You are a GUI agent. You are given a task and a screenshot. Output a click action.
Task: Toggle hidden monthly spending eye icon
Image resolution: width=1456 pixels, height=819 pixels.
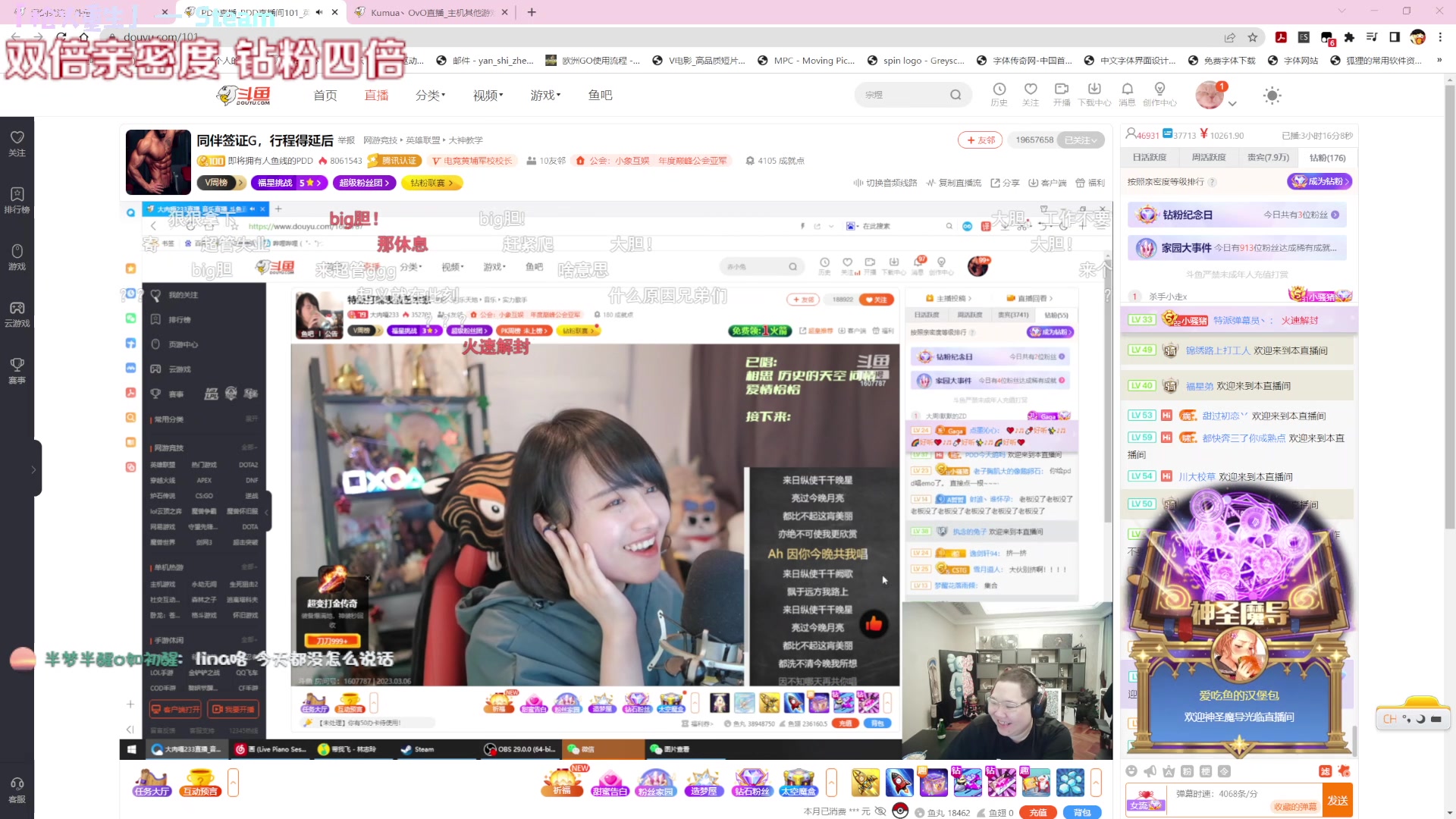[880, 811]
